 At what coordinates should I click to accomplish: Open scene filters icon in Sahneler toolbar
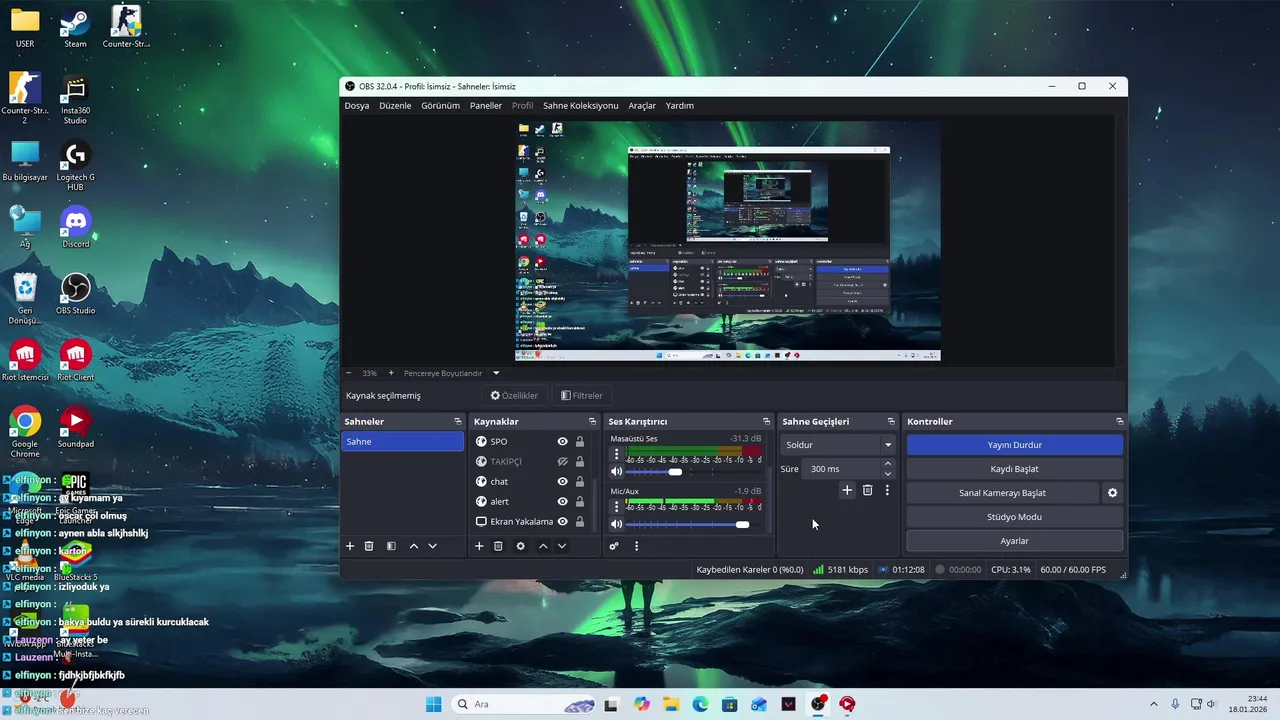[x=391, y=546]
